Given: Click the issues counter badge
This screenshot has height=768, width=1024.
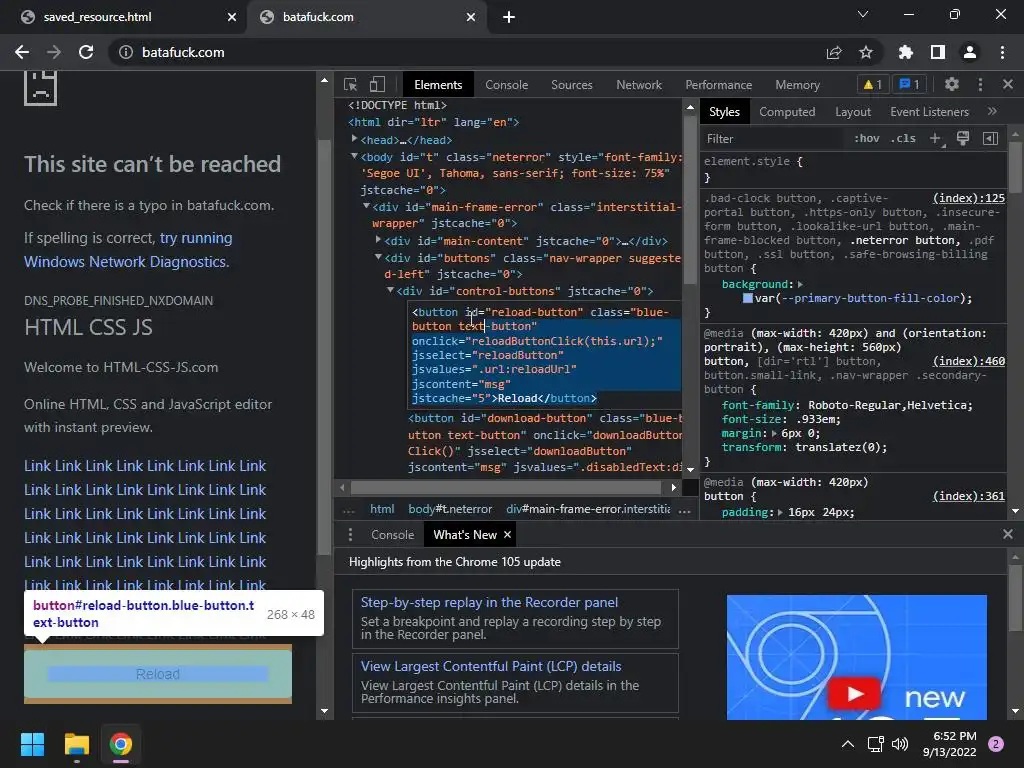Looking at the screenshot, I should pos(909,84).
